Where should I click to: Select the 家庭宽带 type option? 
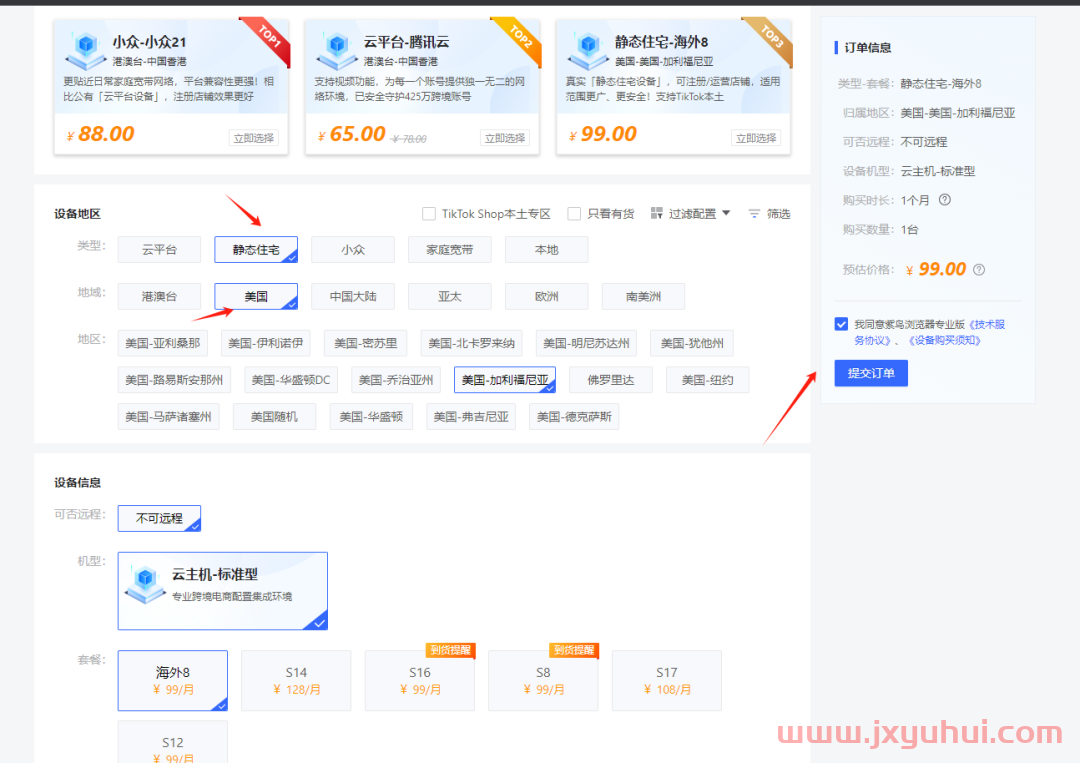point(450,249)
